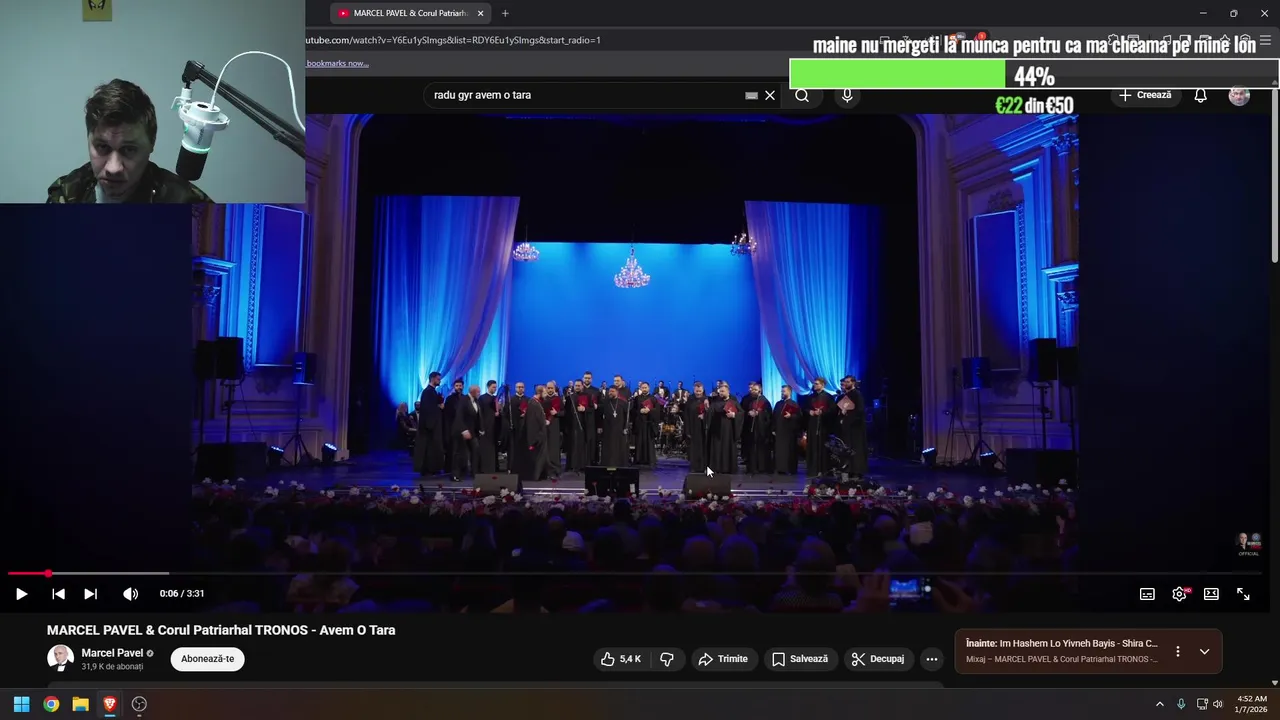Viewport: 1280px width, 720px height.
Task: Open the Windows Start menu
Action: coord(21,704)
